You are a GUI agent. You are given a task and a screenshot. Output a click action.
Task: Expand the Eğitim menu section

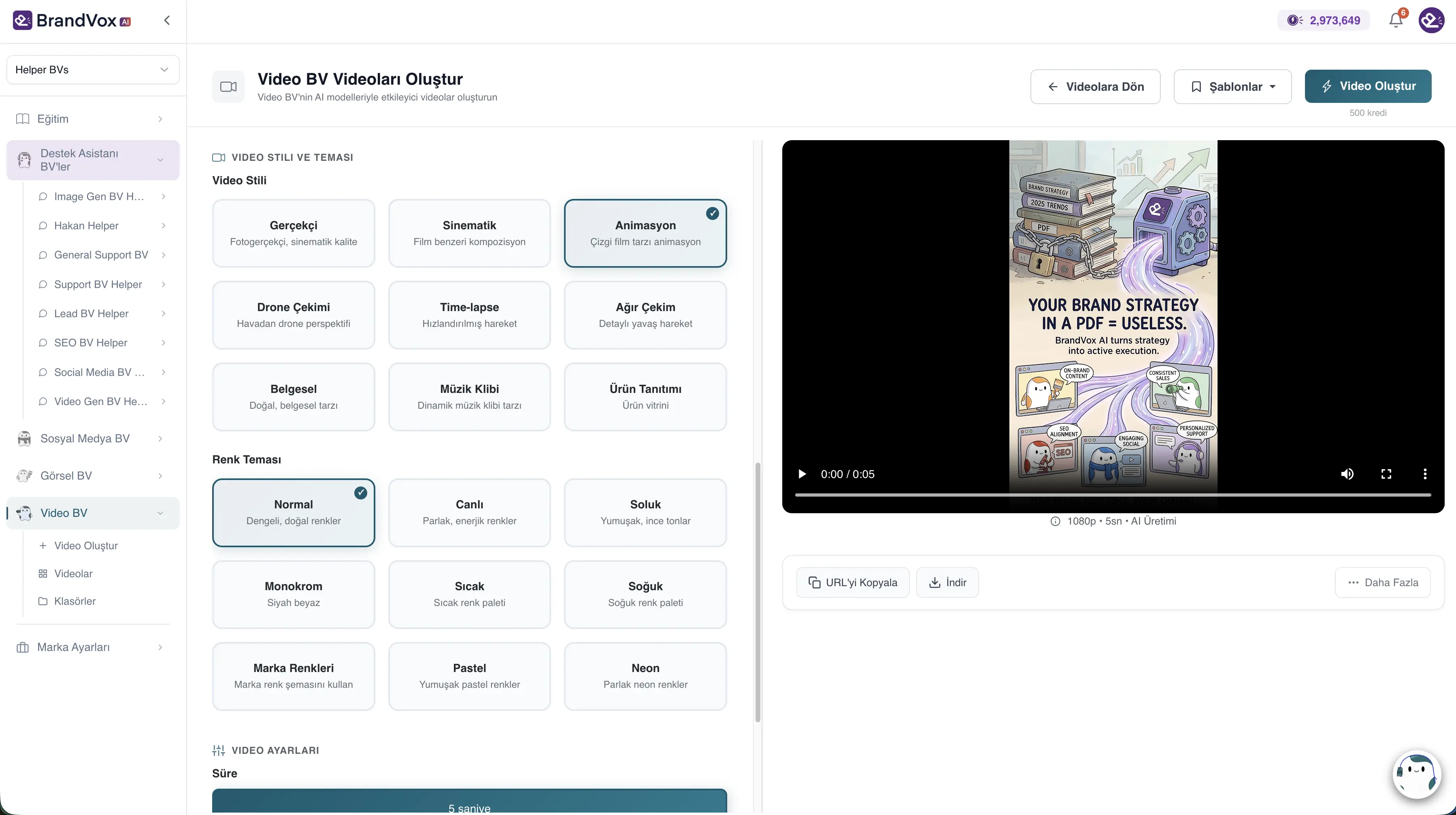click(x=93, y=119)
